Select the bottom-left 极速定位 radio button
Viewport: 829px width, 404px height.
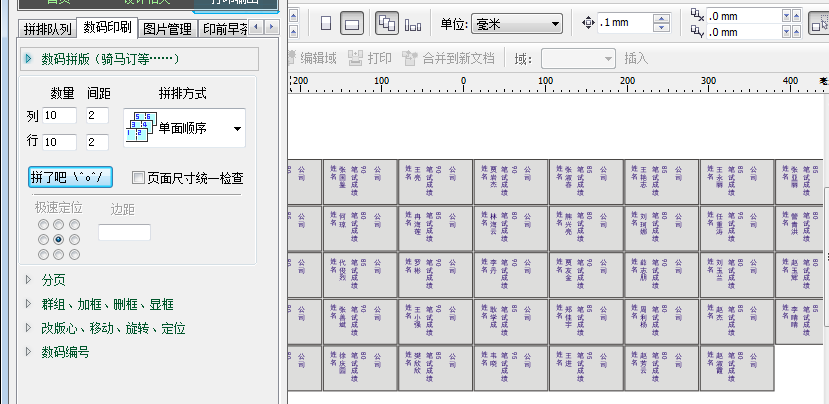(43, 255)
